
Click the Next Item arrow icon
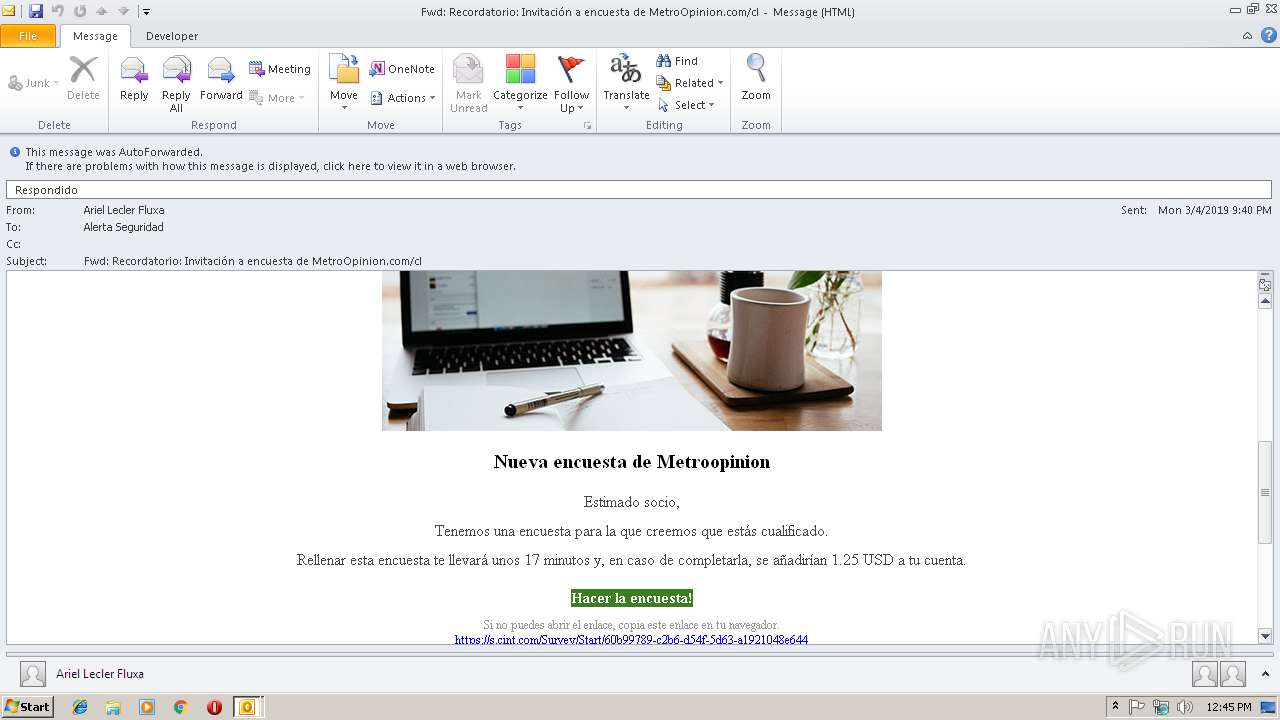click(123, 11)
